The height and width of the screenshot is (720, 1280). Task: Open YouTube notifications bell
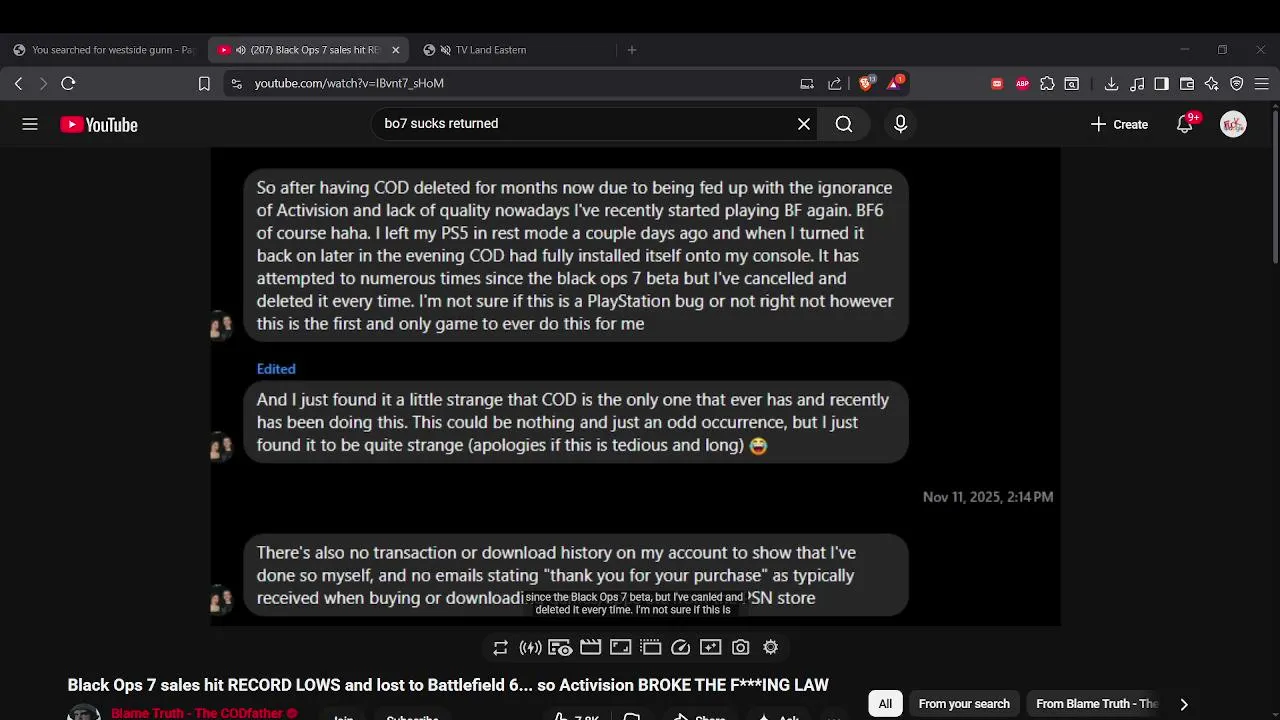[x=1185, y=124]
